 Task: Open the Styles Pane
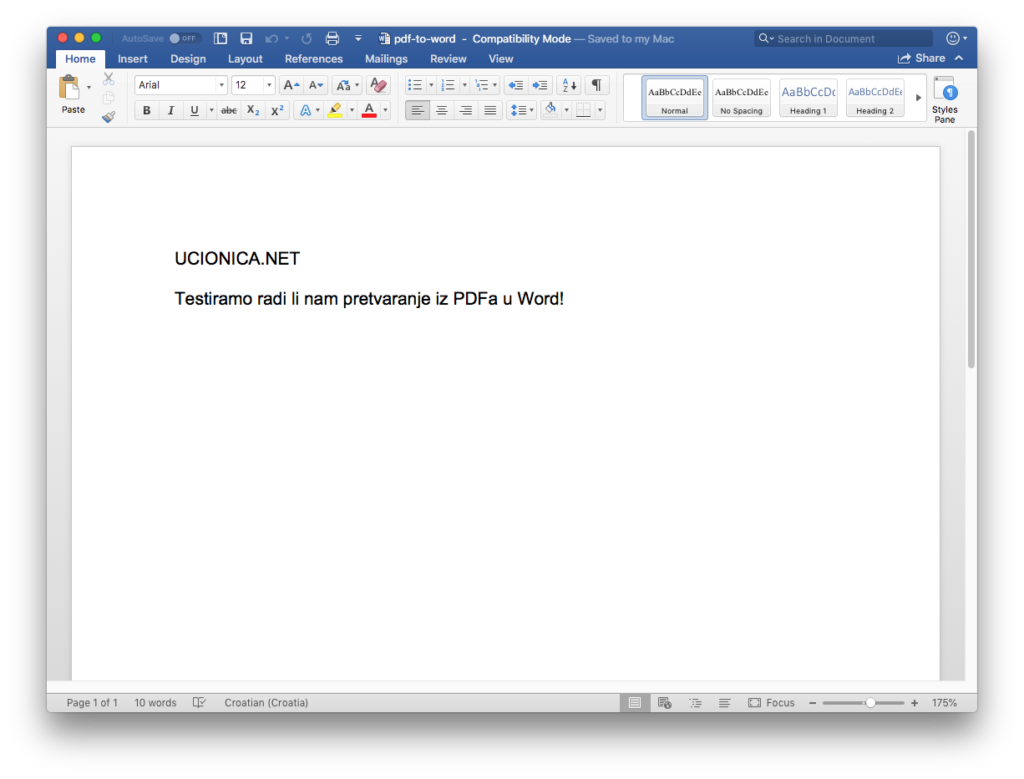[x=944, y=99]
